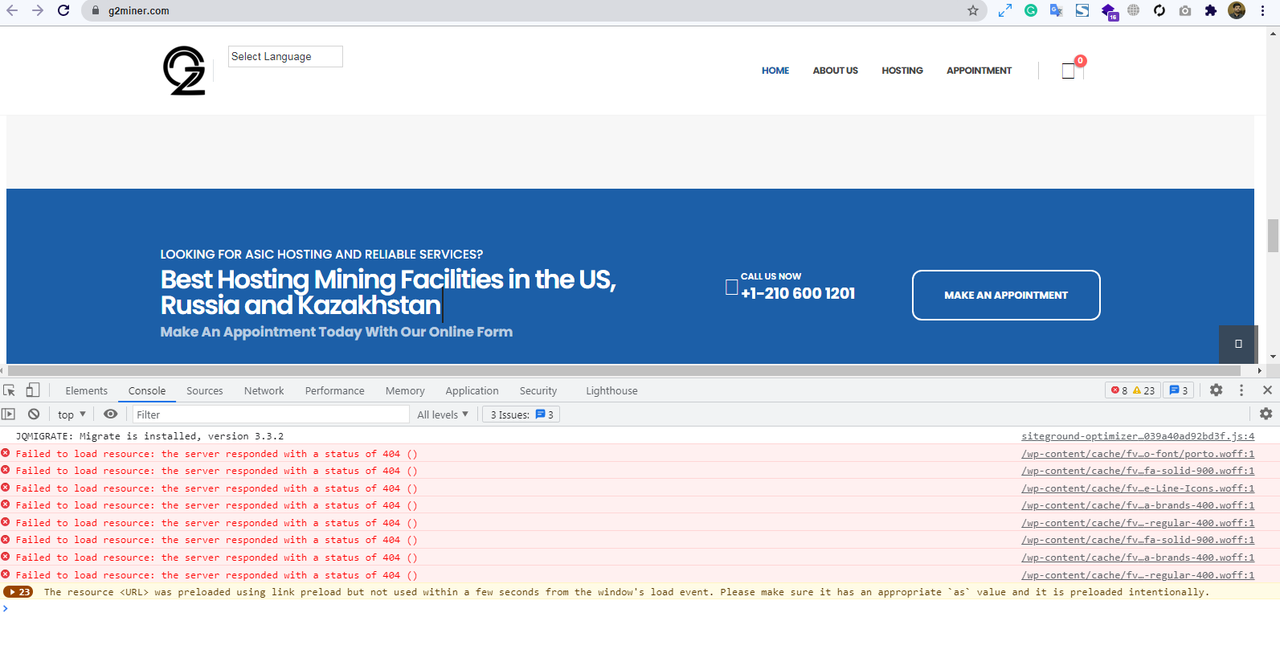1280x653 pixels.
Task: Open the purple extension with badge 16
Action: pos(1109,11)
